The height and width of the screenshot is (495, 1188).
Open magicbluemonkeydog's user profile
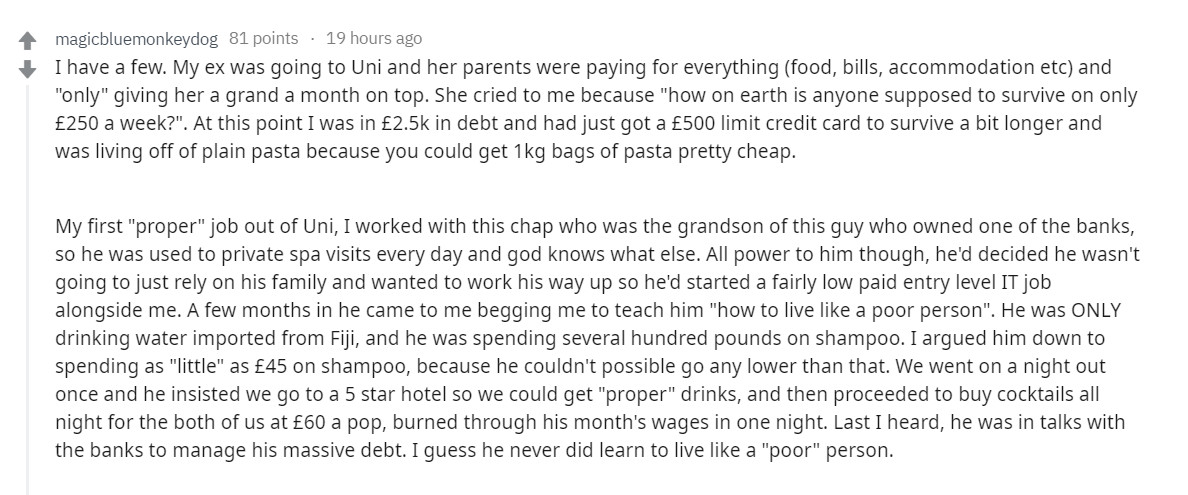(x=136, y=38)
